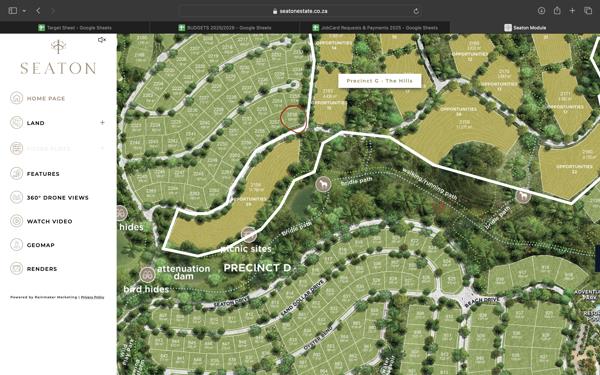Click the 360° Drone Views icon
Viewport: 600px width, 375px height.
(16, 197)
